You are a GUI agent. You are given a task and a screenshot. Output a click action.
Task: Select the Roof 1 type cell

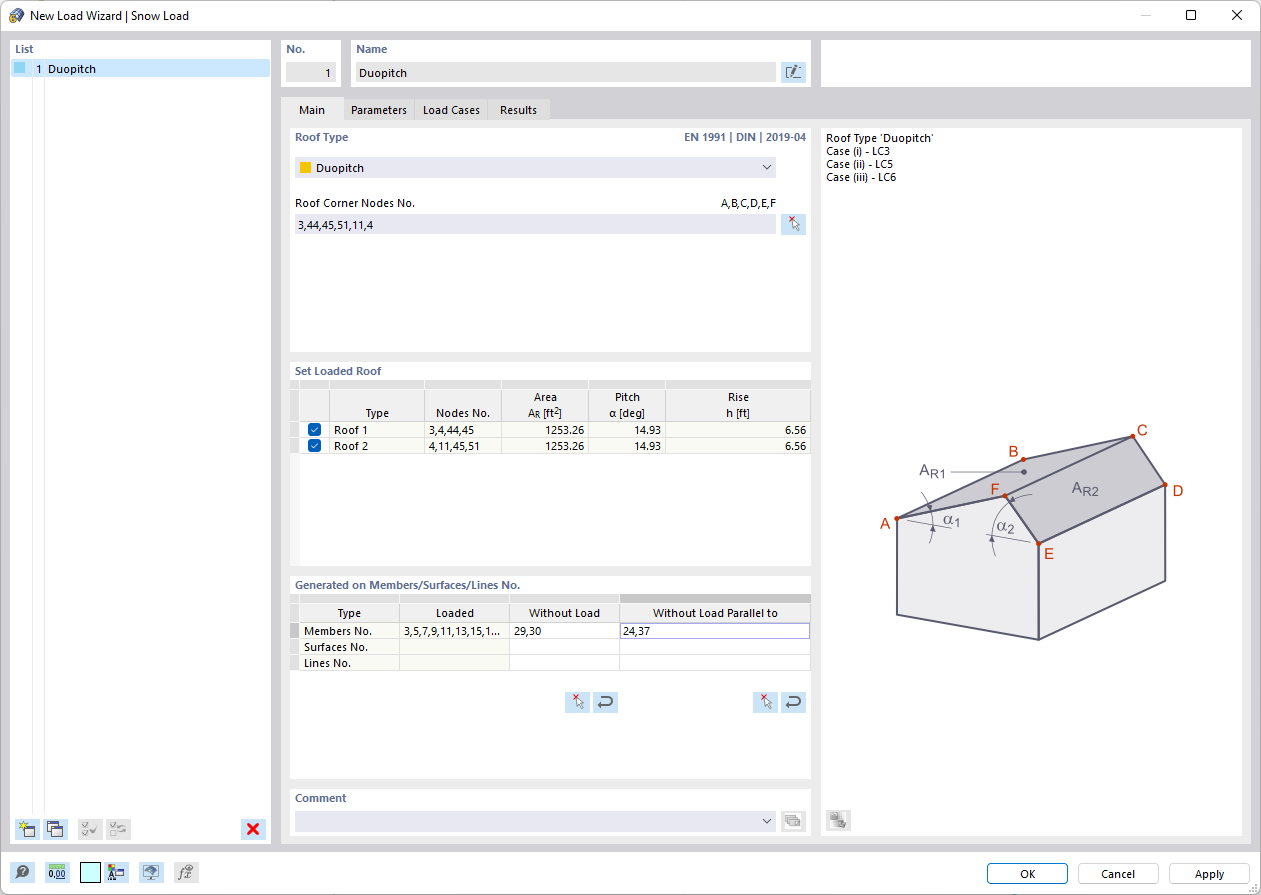(x=377, y=430)
